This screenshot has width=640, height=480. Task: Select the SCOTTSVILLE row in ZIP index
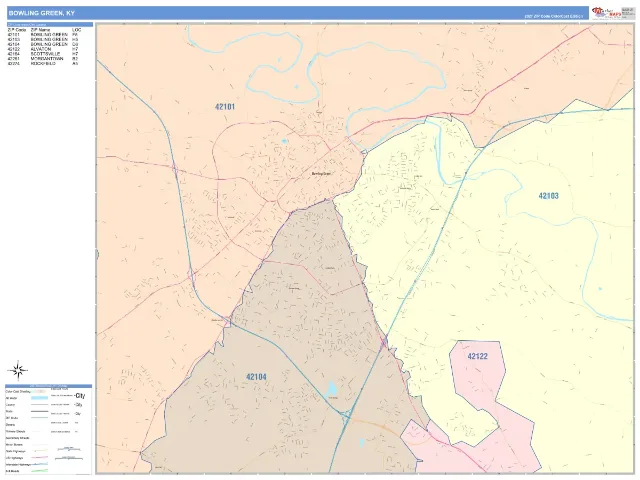(x=43, y=54)
